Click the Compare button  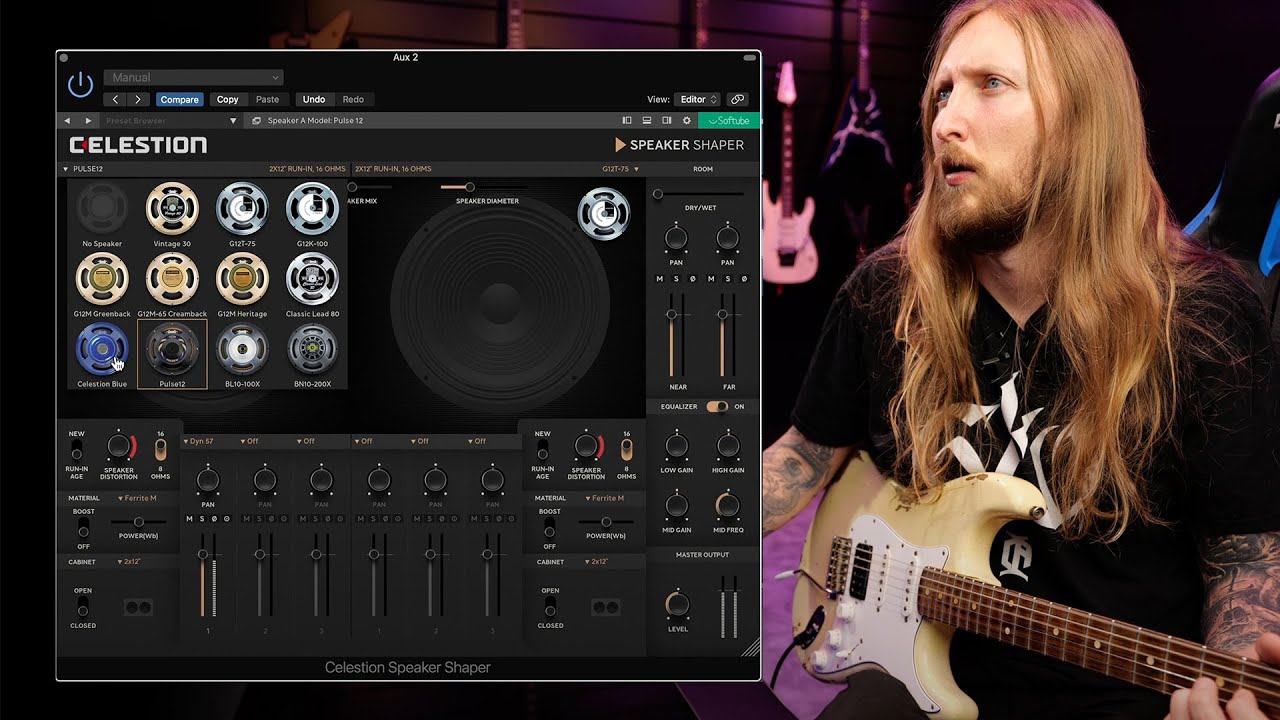tap(179, 99)
